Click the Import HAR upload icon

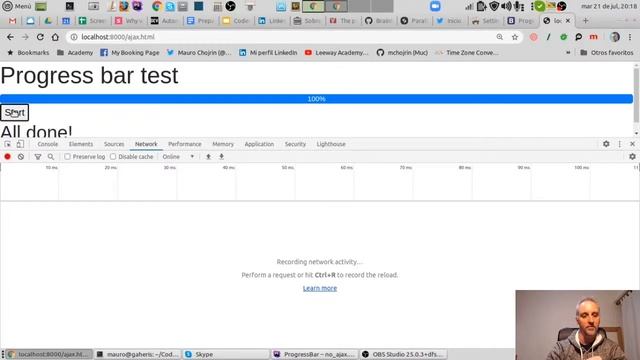(208, 156)
